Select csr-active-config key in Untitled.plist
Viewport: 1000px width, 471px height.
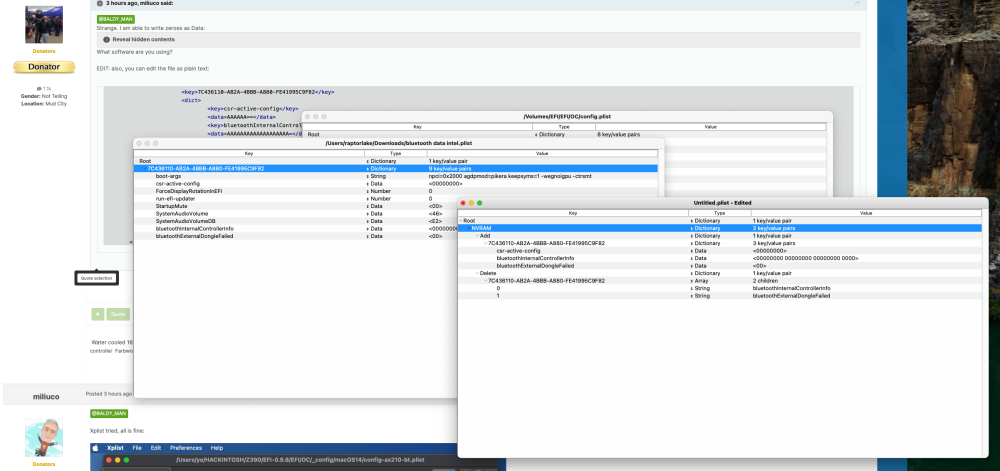point(518,250)
